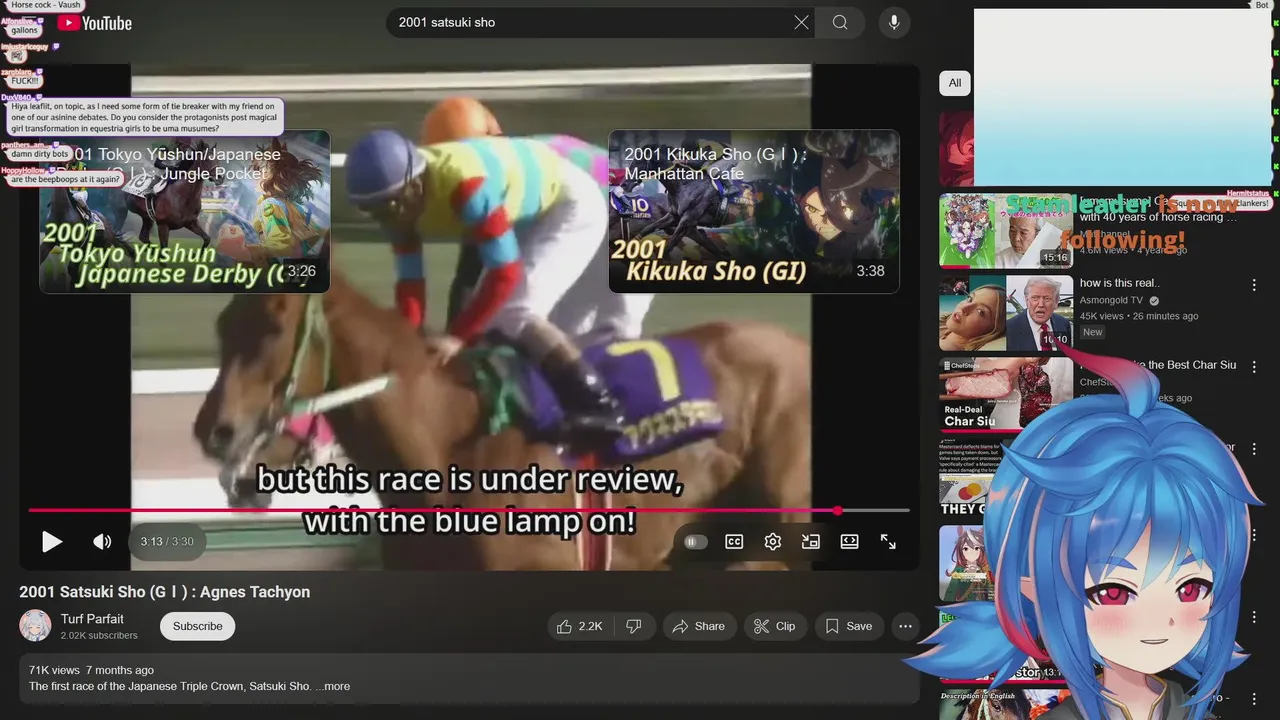Enable theater mode view
The height and width of the screenshot is (720, 1280).
point(849,542)
